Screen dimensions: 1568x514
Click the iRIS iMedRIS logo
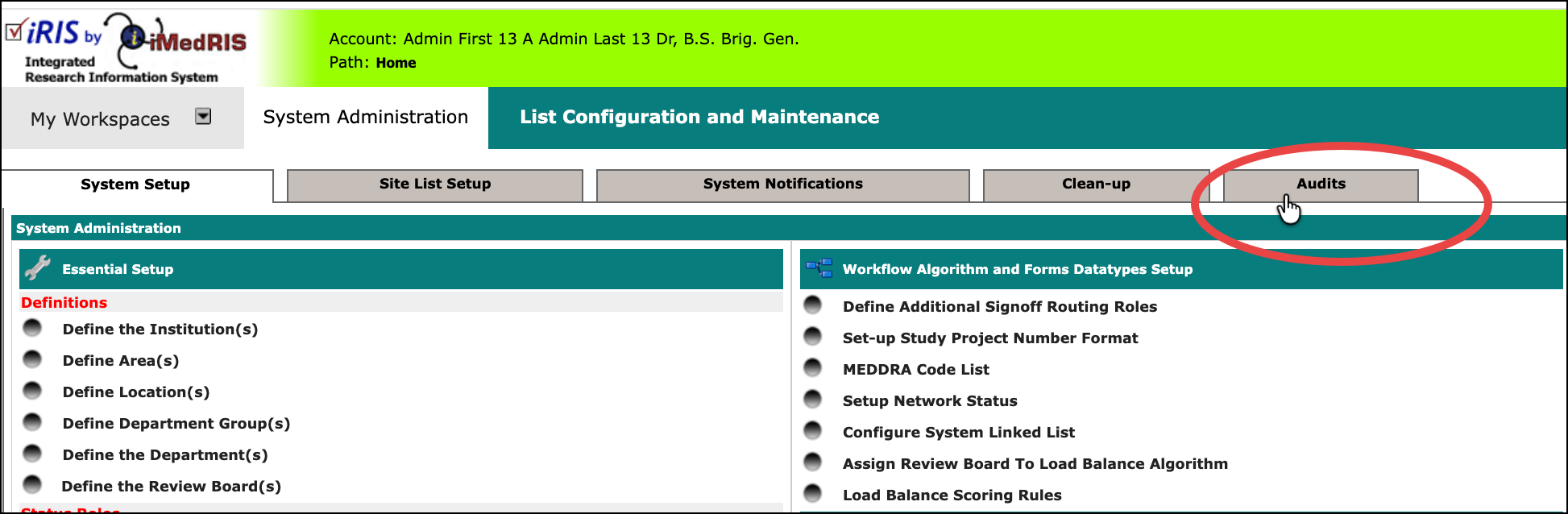127,48
